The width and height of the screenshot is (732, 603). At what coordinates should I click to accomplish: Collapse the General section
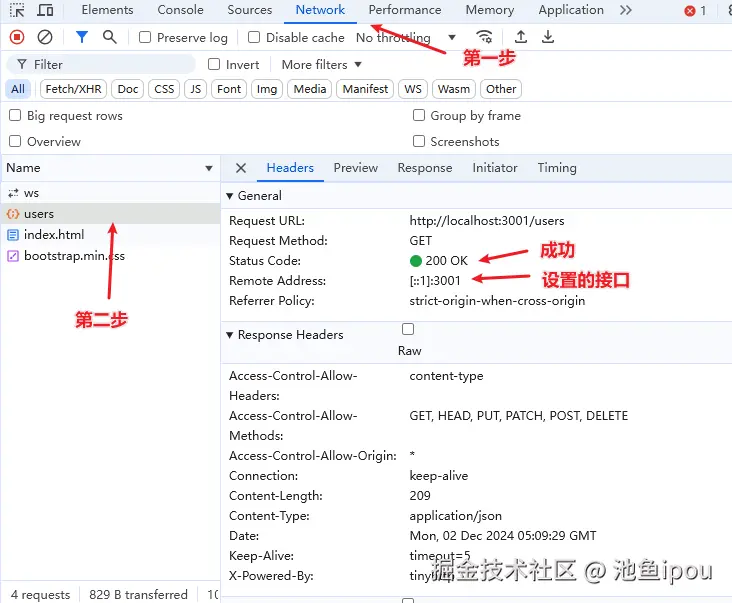coord(230,196)
